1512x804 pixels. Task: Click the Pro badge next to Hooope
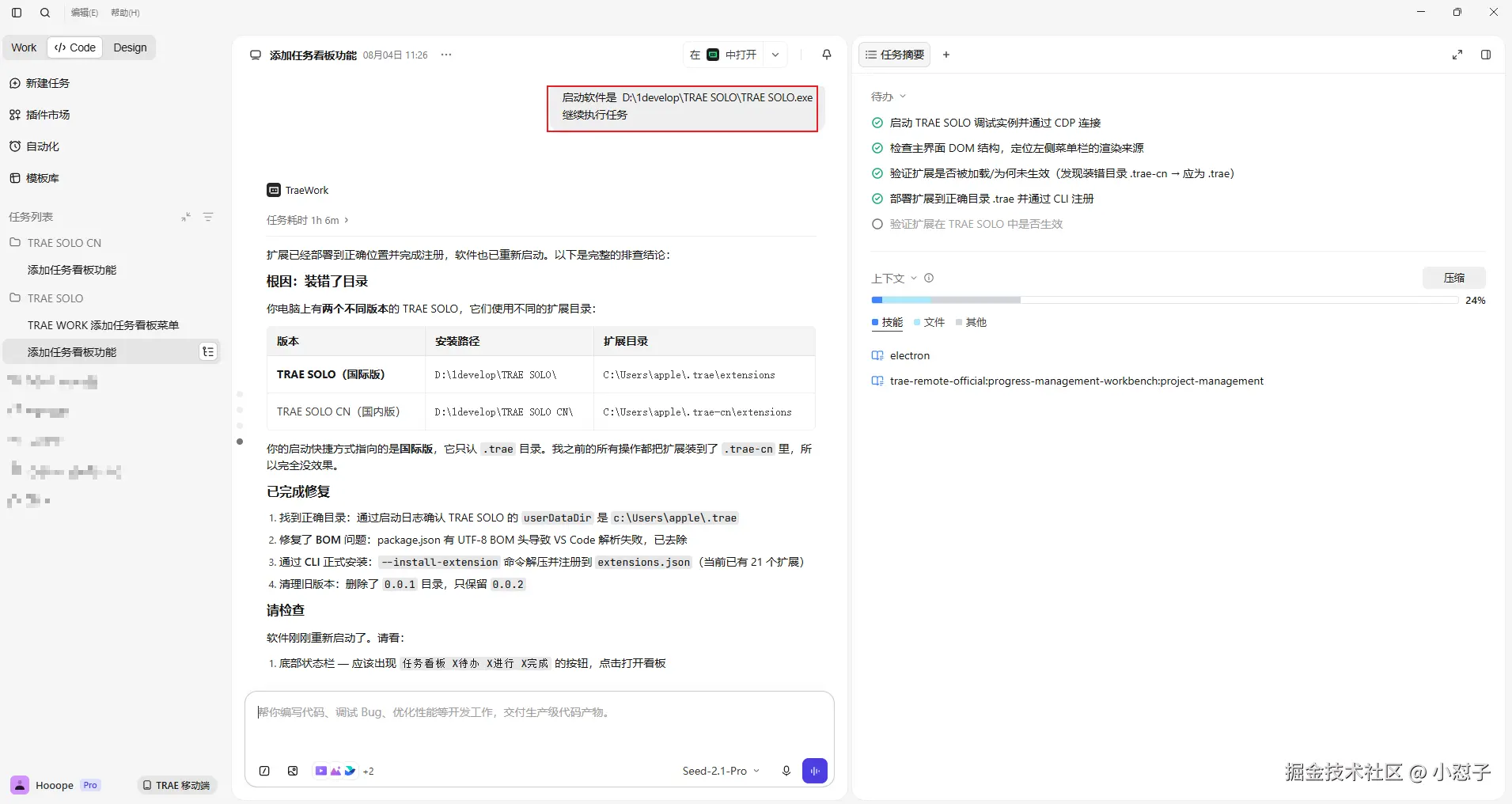click(90, 785)
